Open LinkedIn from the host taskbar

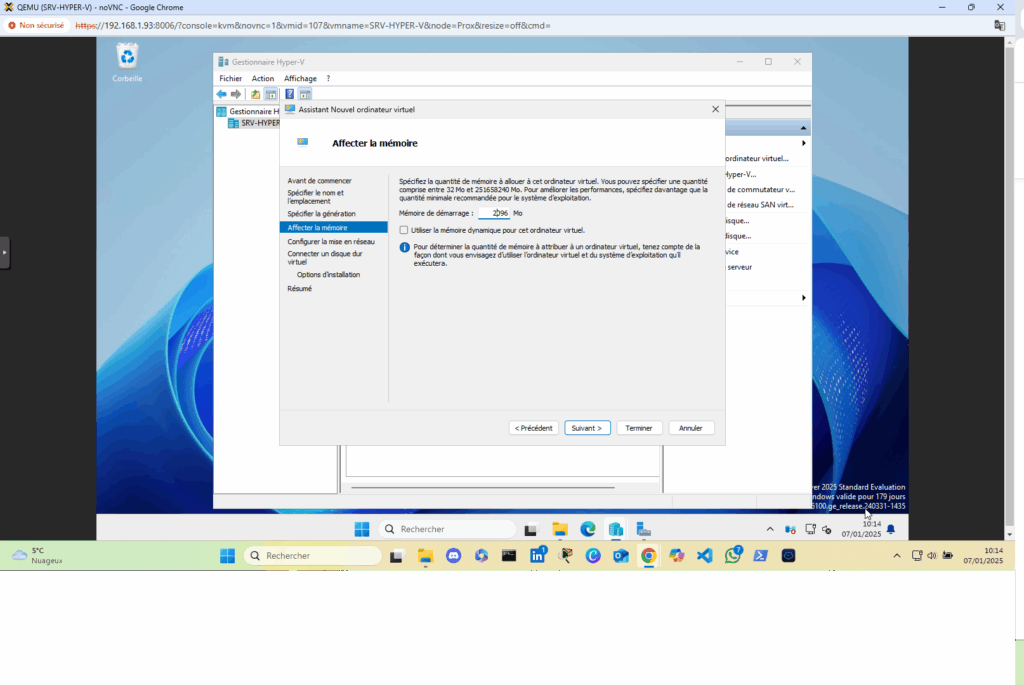[538, 556]
